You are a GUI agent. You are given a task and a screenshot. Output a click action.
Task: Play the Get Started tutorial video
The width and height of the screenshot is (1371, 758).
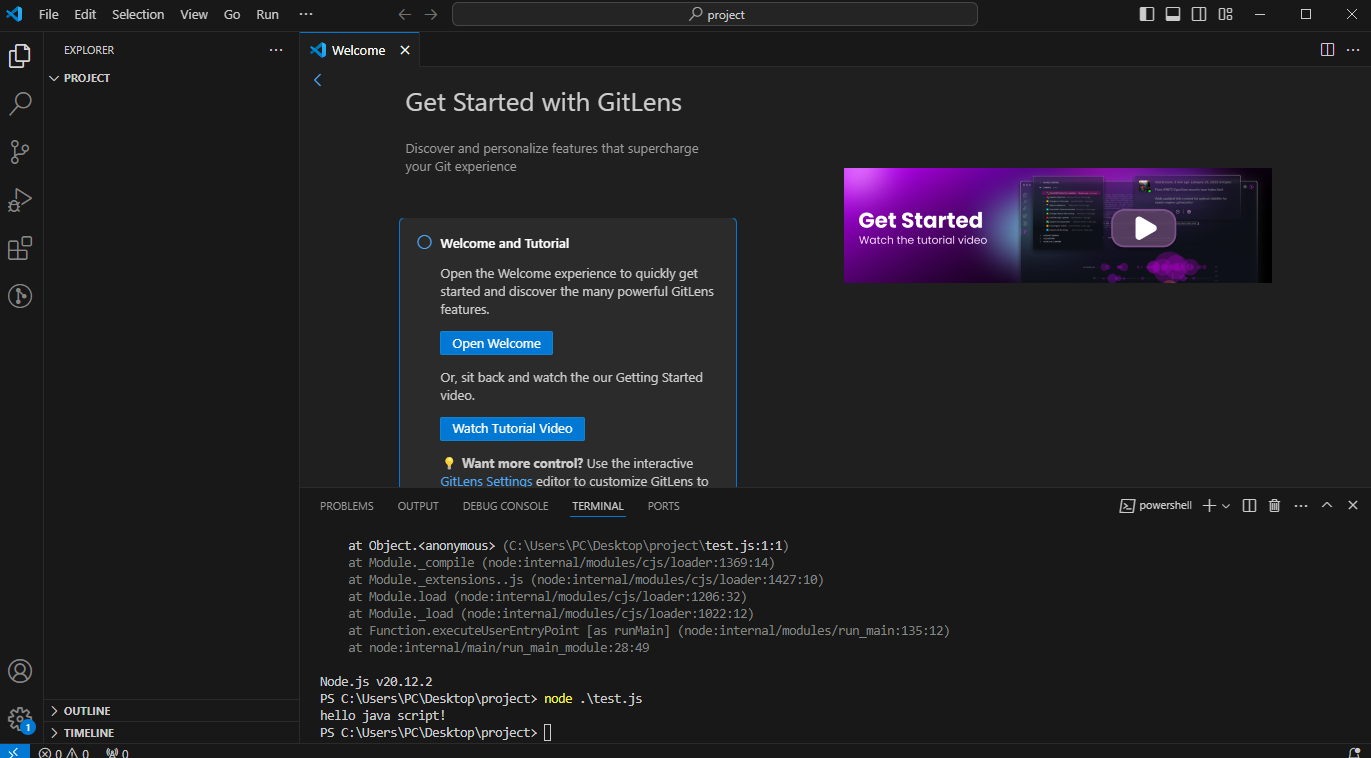tap(1145, 228)
